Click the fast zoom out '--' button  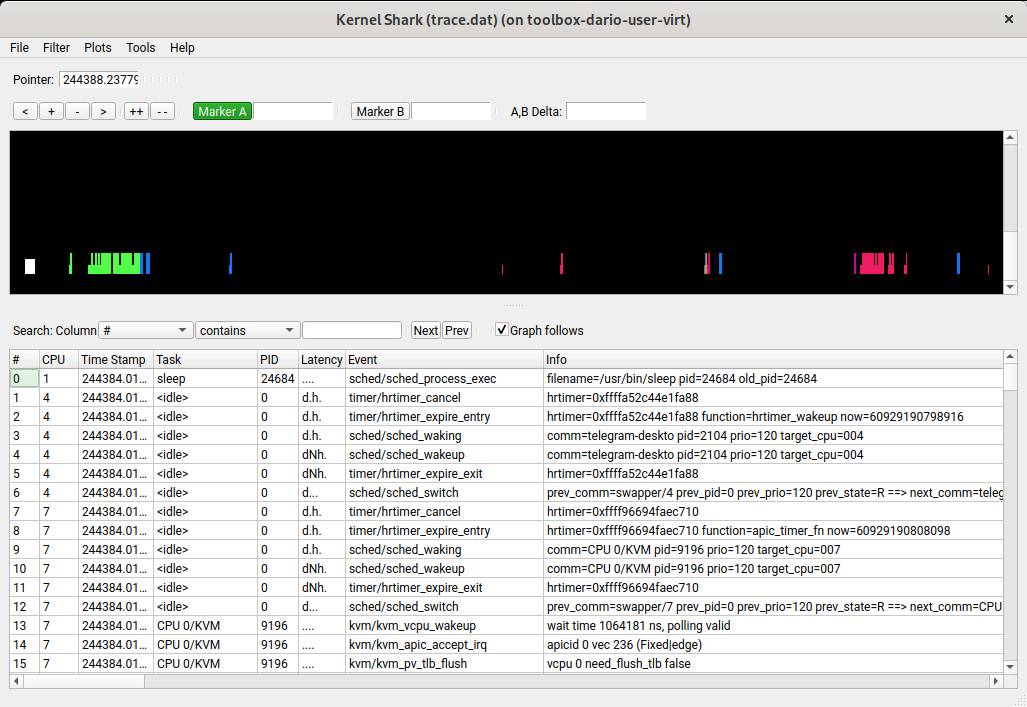tap(163, 111)
